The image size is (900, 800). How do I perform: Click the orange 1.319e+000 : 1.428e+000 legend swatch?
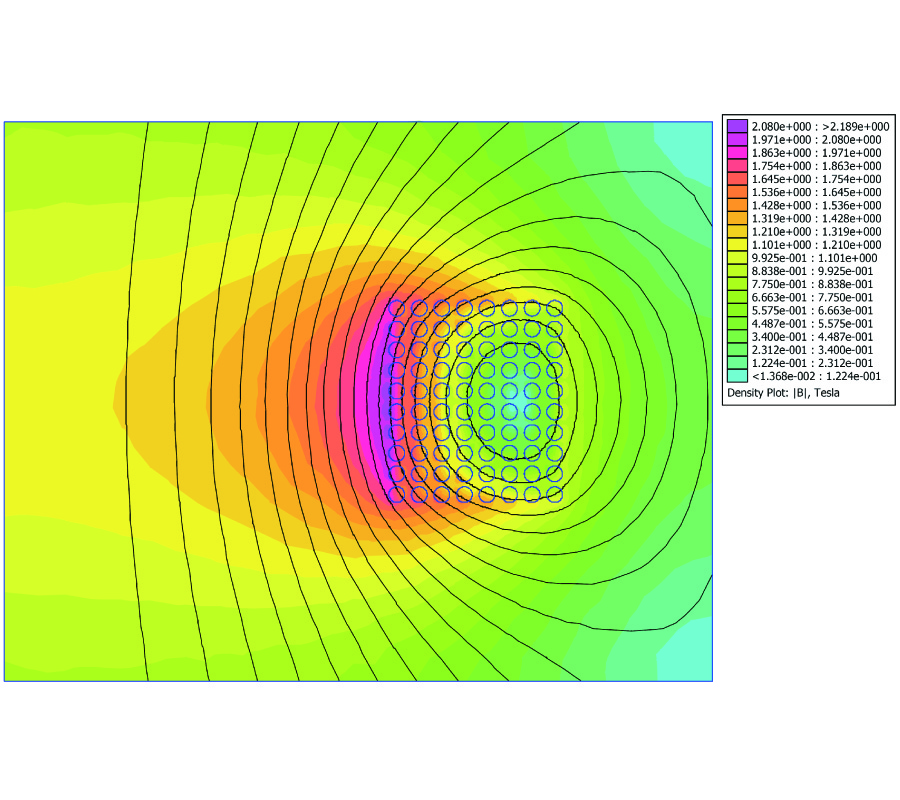pyautogui.click(x=737, y=218)
